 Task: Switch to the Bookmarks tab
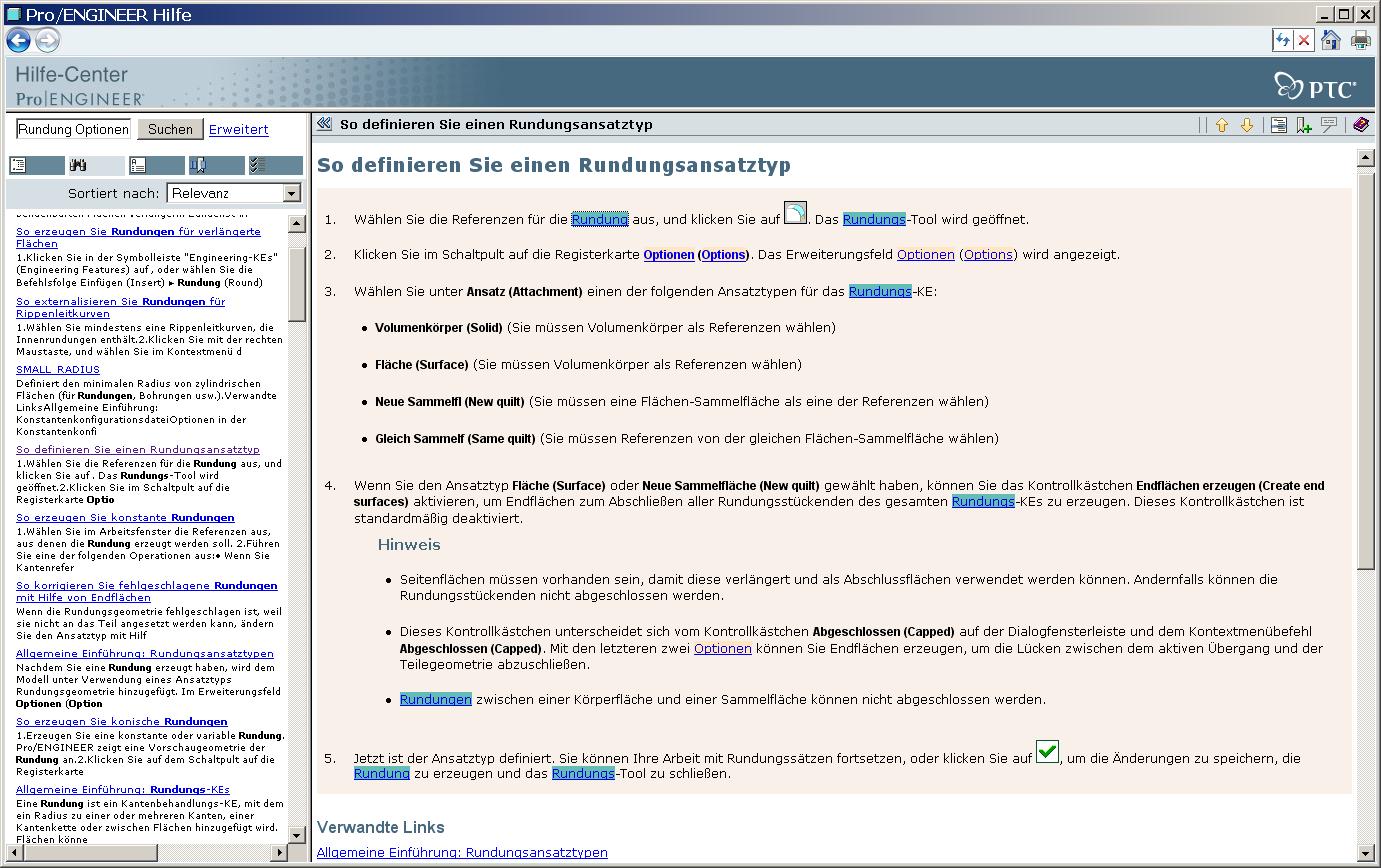point(216,165)
